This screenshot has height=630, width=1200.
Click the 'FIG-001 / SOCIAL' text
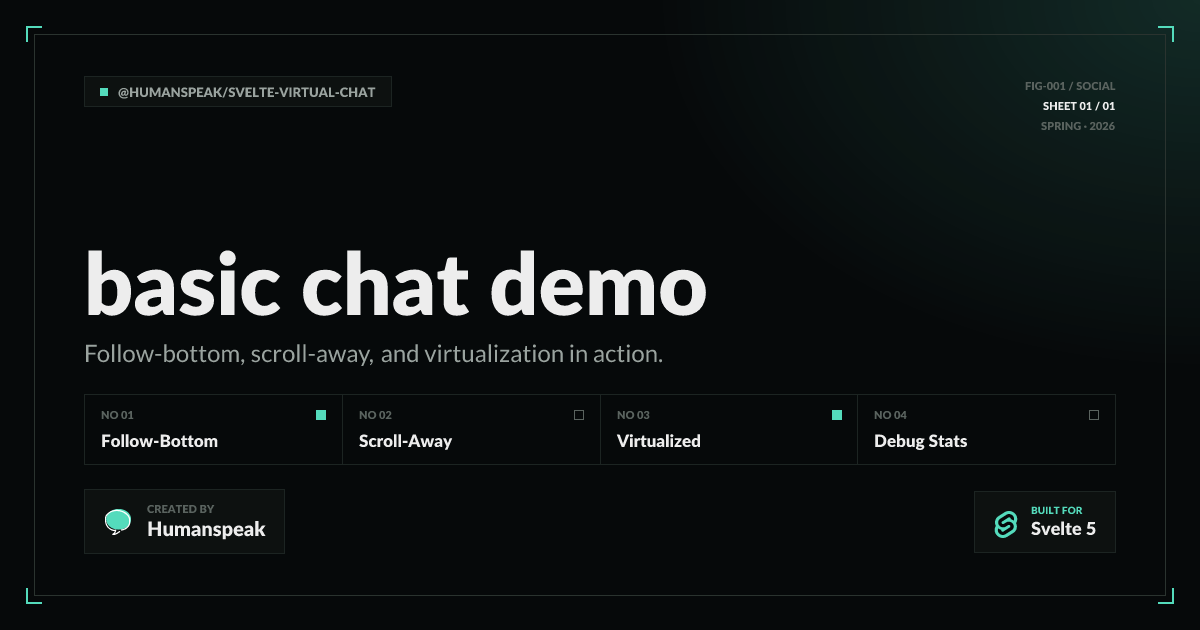tap(1070, 86)
